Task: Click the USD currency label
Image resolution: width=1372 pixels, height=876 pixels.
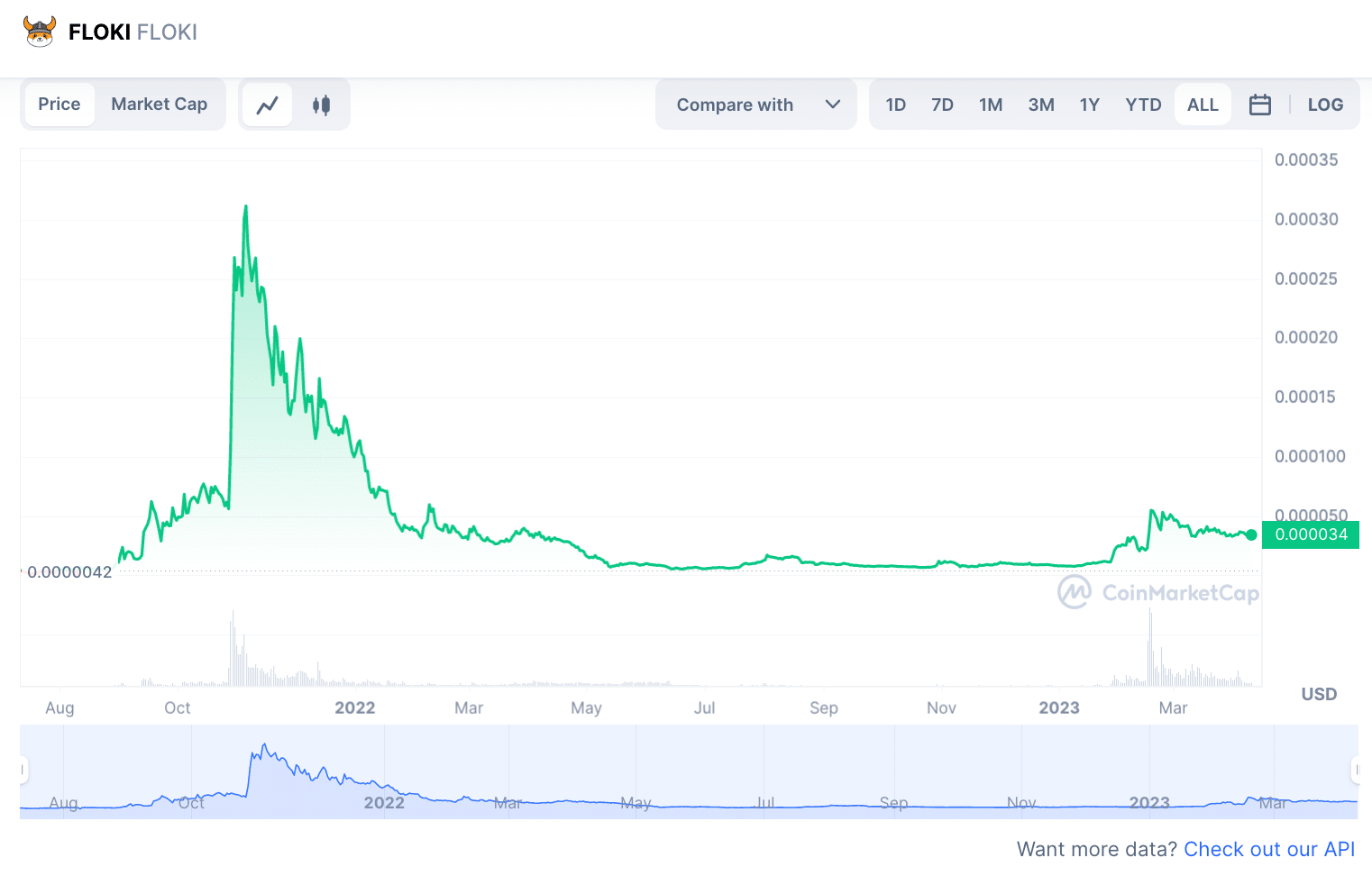Action: [1319, 694]
